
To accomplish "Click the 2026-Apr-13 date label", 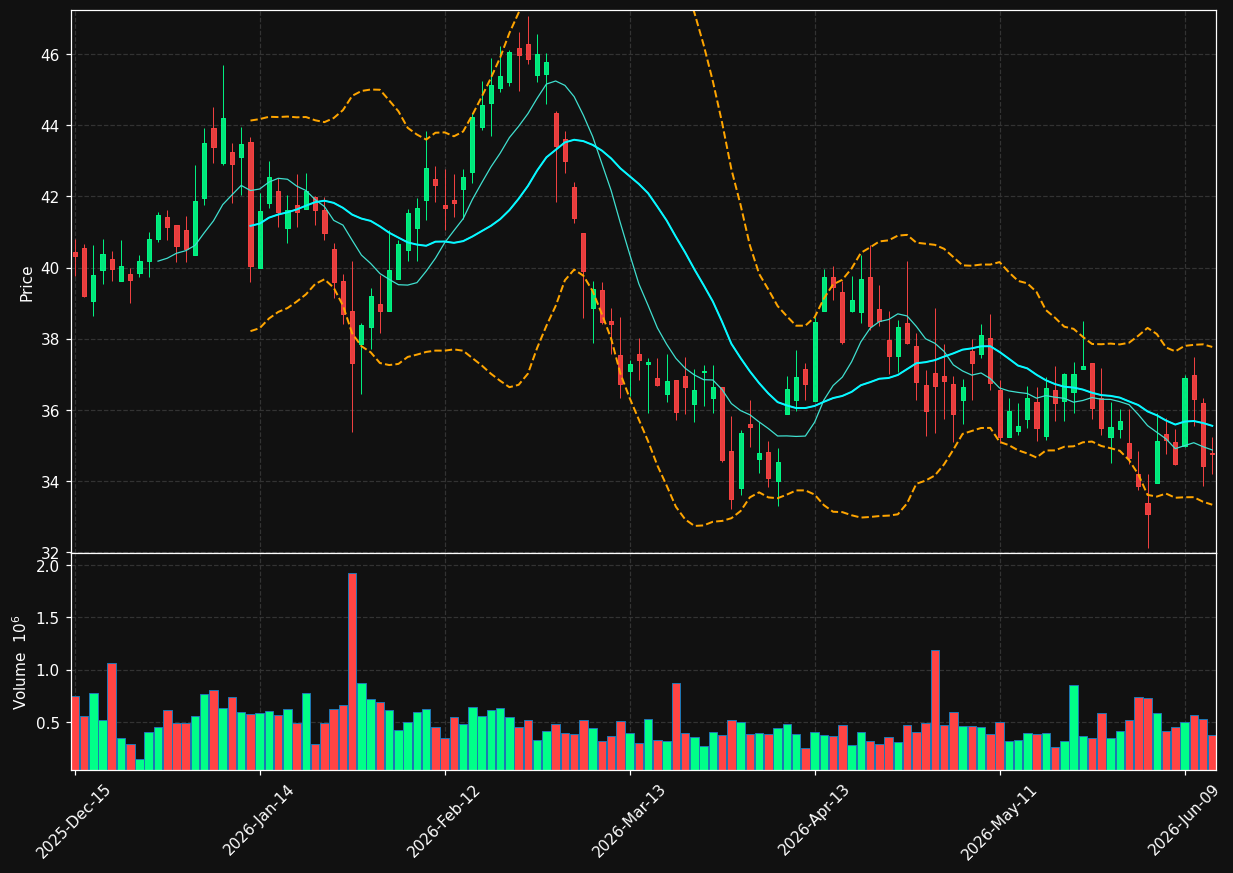I will 814,821.
